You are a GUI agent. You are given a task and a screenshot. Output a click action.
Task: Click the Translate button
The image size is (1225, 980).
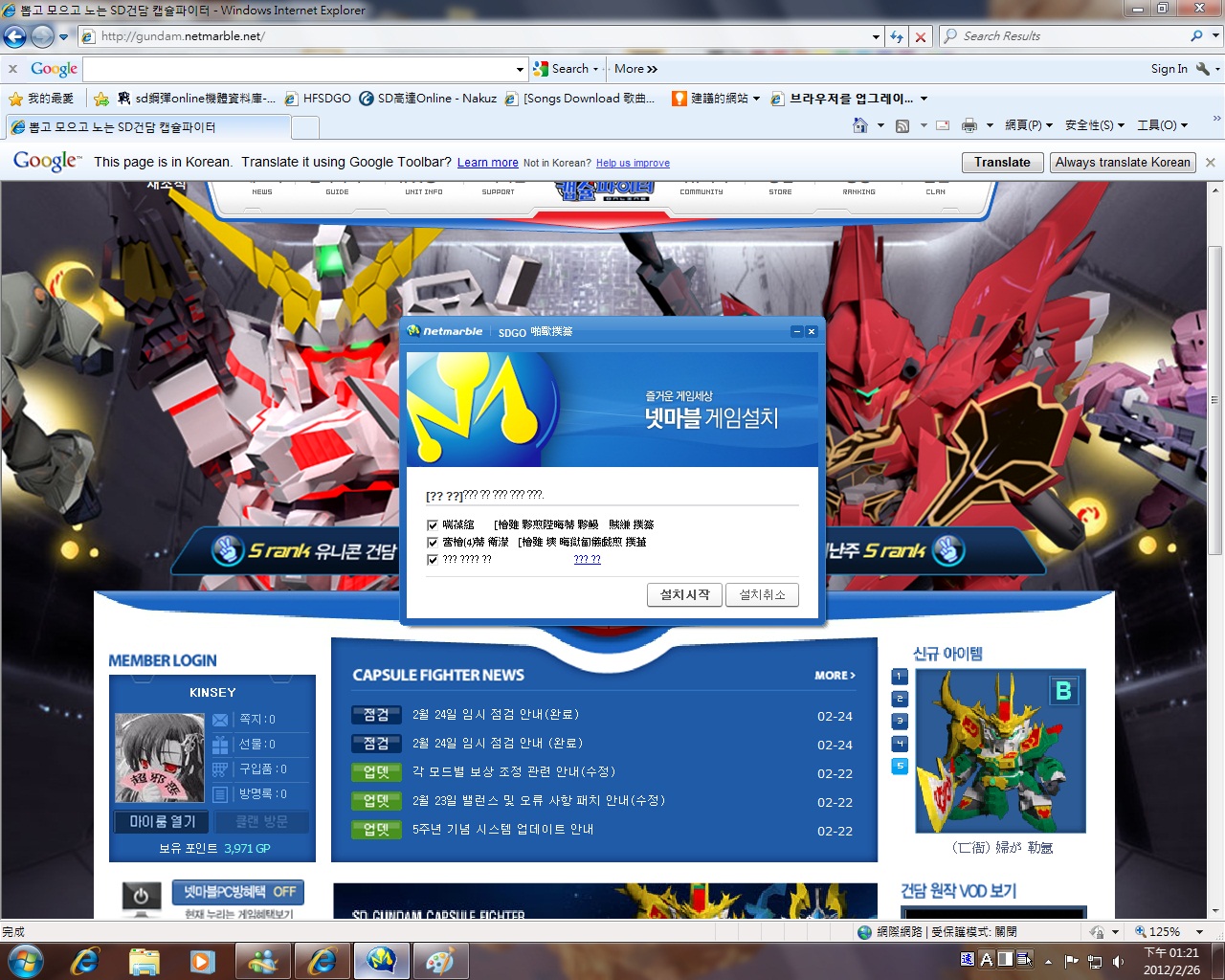[x=1003, y=163]
